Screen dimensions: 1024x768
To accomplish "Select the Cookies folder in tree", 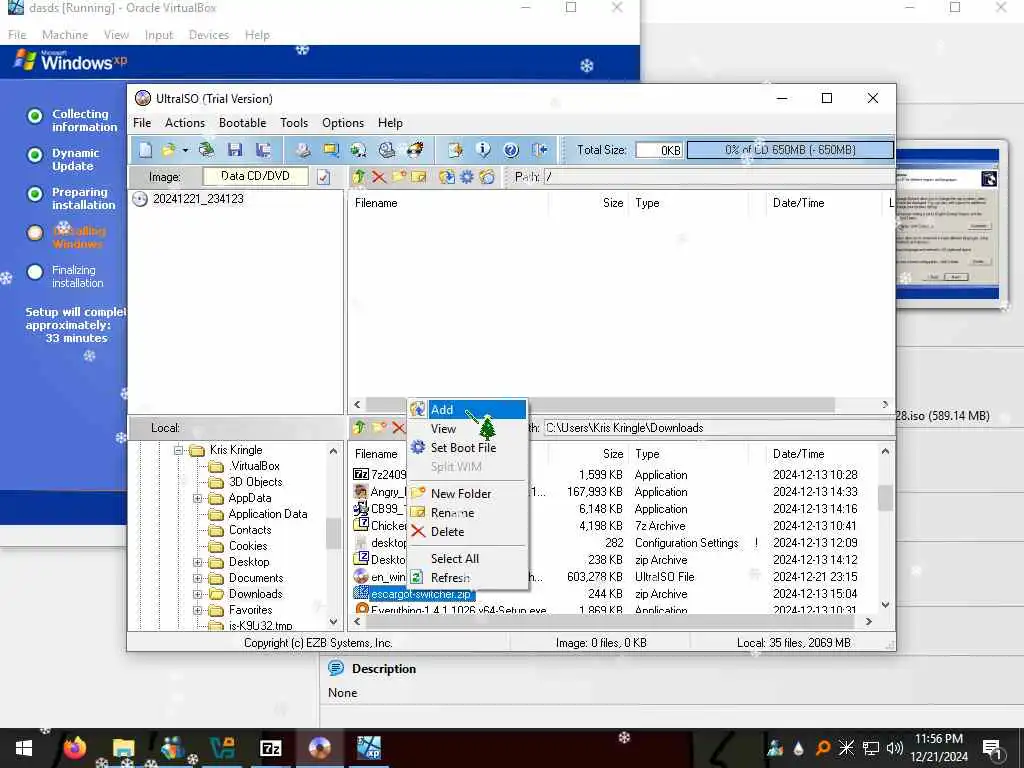I will (248, 546).
